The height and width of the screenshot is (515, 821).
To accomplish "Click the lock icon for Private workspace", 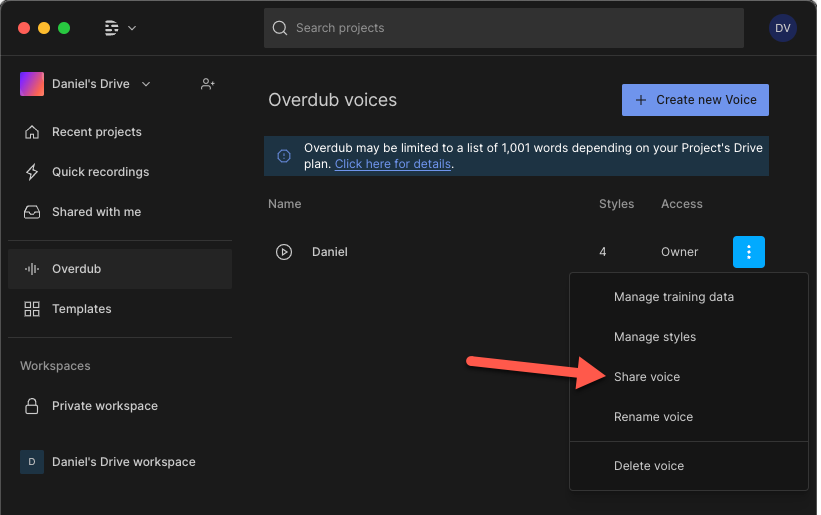I will [32, 406].
